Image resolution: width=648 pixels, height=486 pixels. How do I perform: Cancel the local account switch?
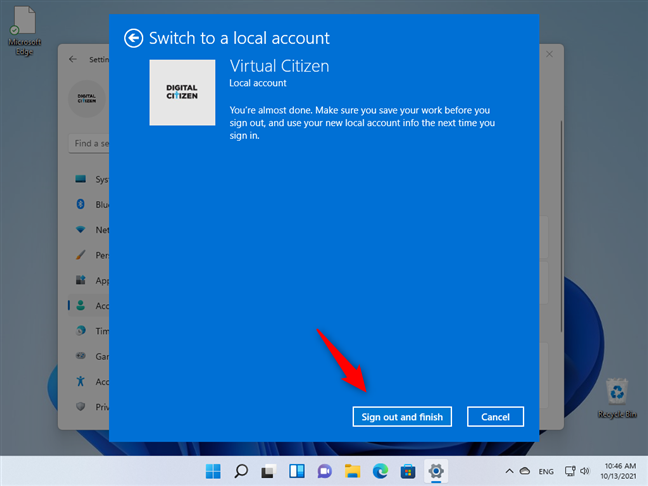click(495, 417)
